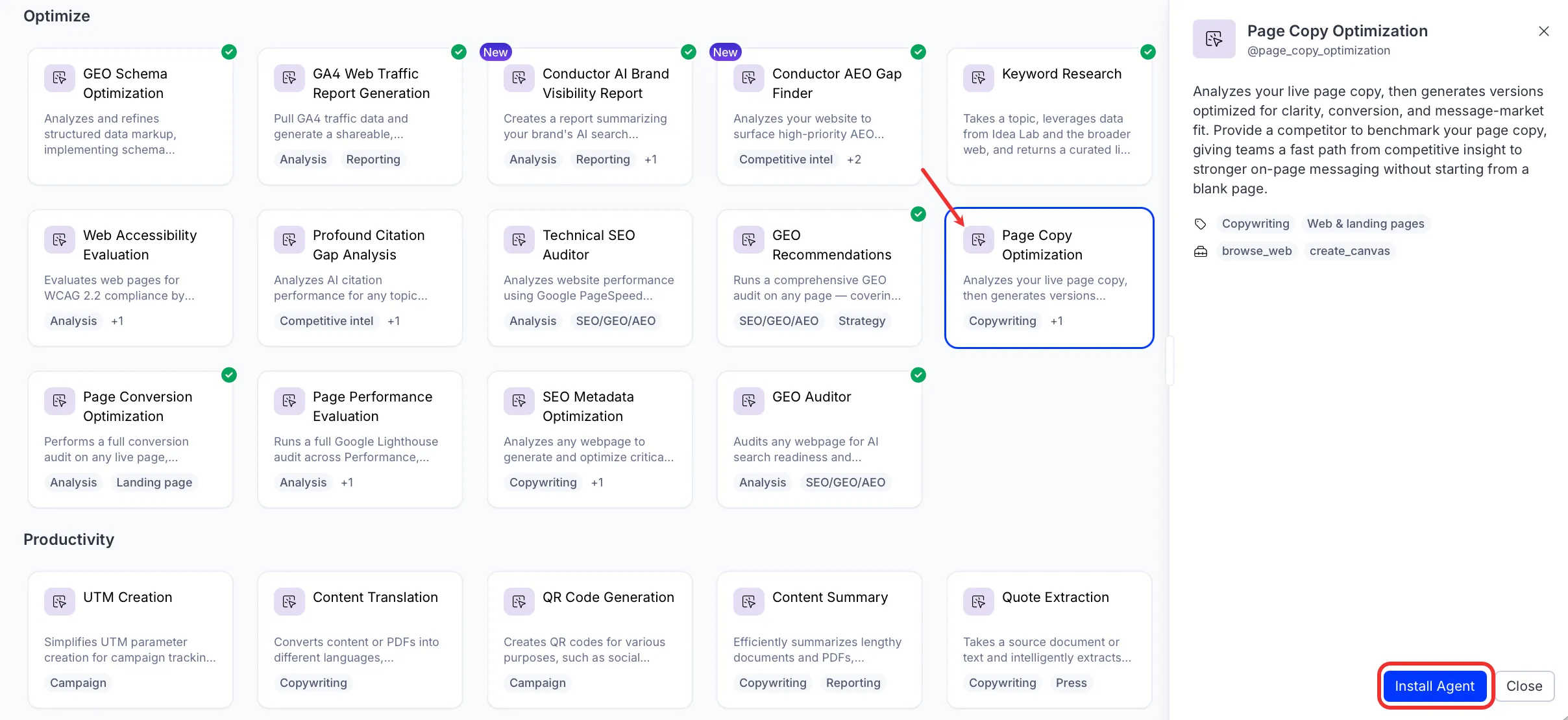Screen dimensions: 1568x720
Task: Click the Page Copy Optimization card icon
Action: (x=978, y=239)
